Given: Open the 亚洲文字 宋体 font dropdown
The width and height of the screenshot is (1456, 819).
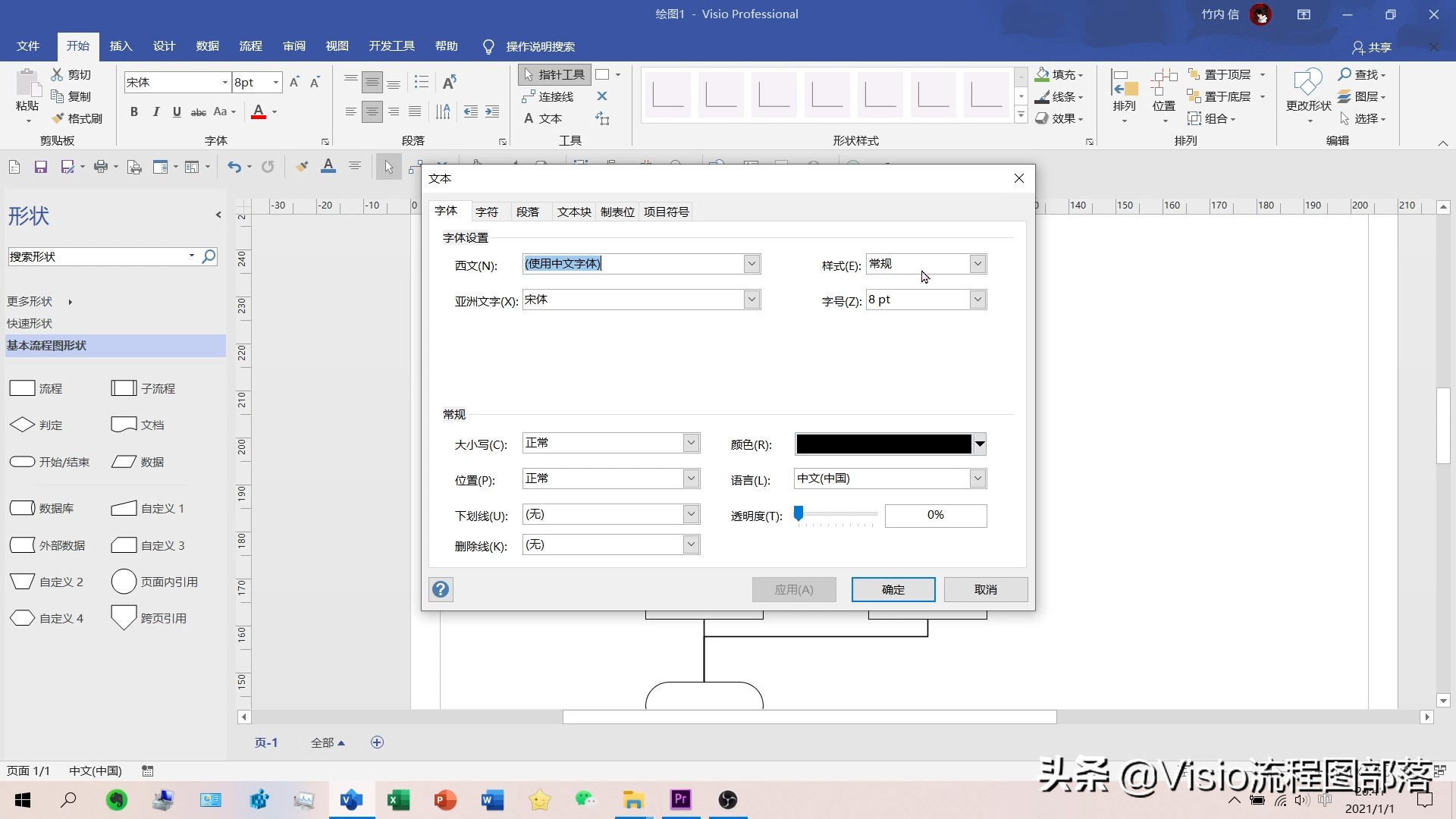Looking at the screenshot, I should [750, 299].
